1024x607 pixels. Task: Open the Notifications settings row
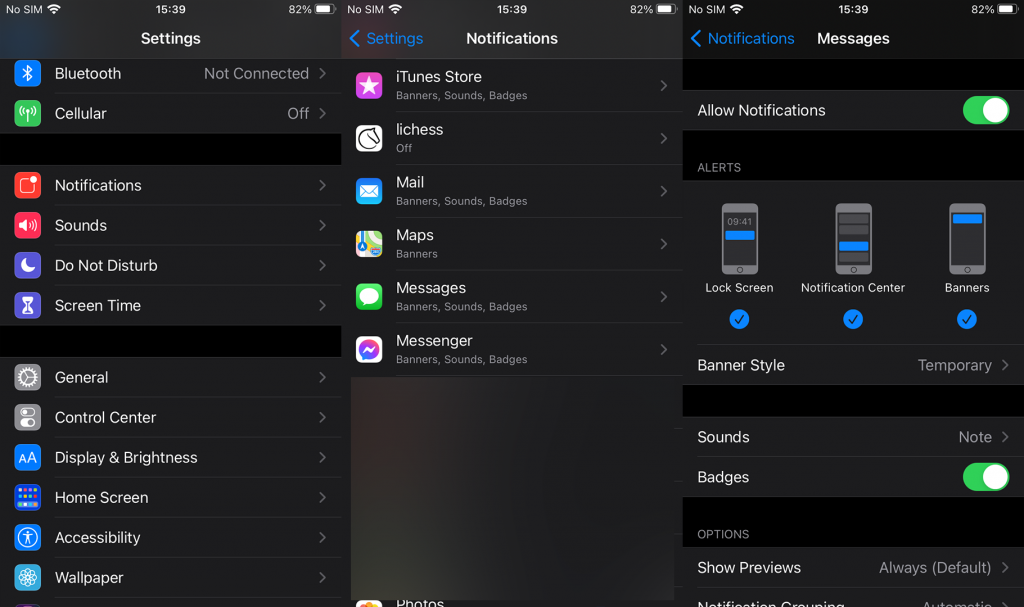pos(170,186)
